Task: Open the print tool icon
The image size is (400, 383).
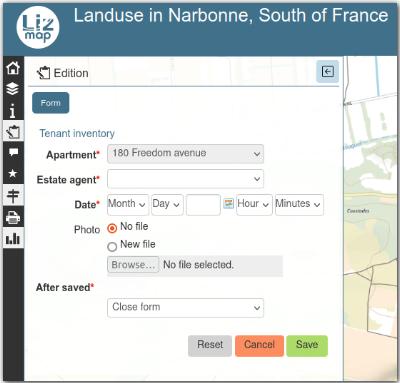Action: 13,218
